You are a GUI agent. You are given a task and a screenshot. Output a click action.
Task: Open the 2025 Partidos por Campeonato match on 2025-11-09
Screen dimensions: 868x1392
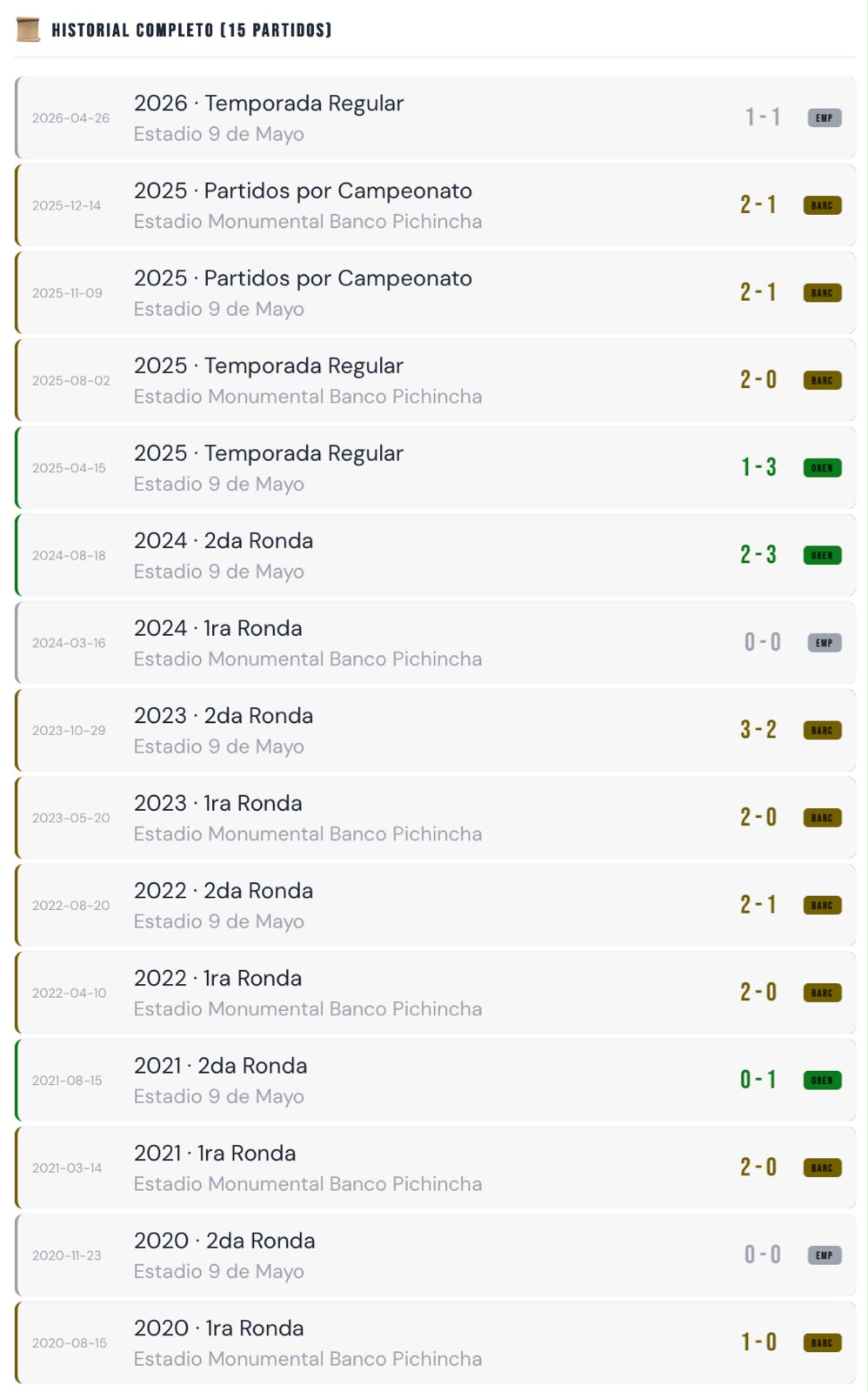[x=435, y=293]
